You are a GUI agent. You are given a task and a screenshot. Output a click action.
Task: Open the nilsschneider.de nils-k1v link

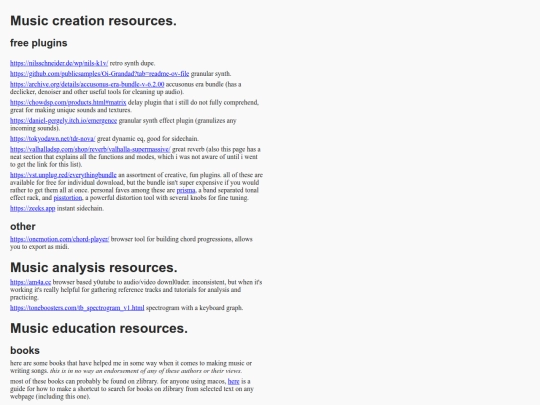(59, 63)
